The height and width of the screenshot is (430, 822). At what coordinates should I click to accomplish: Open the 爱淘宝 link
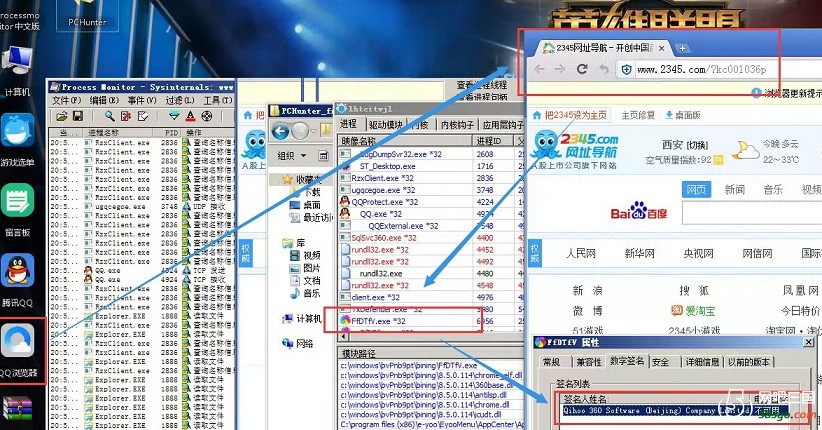pos(694,311)
